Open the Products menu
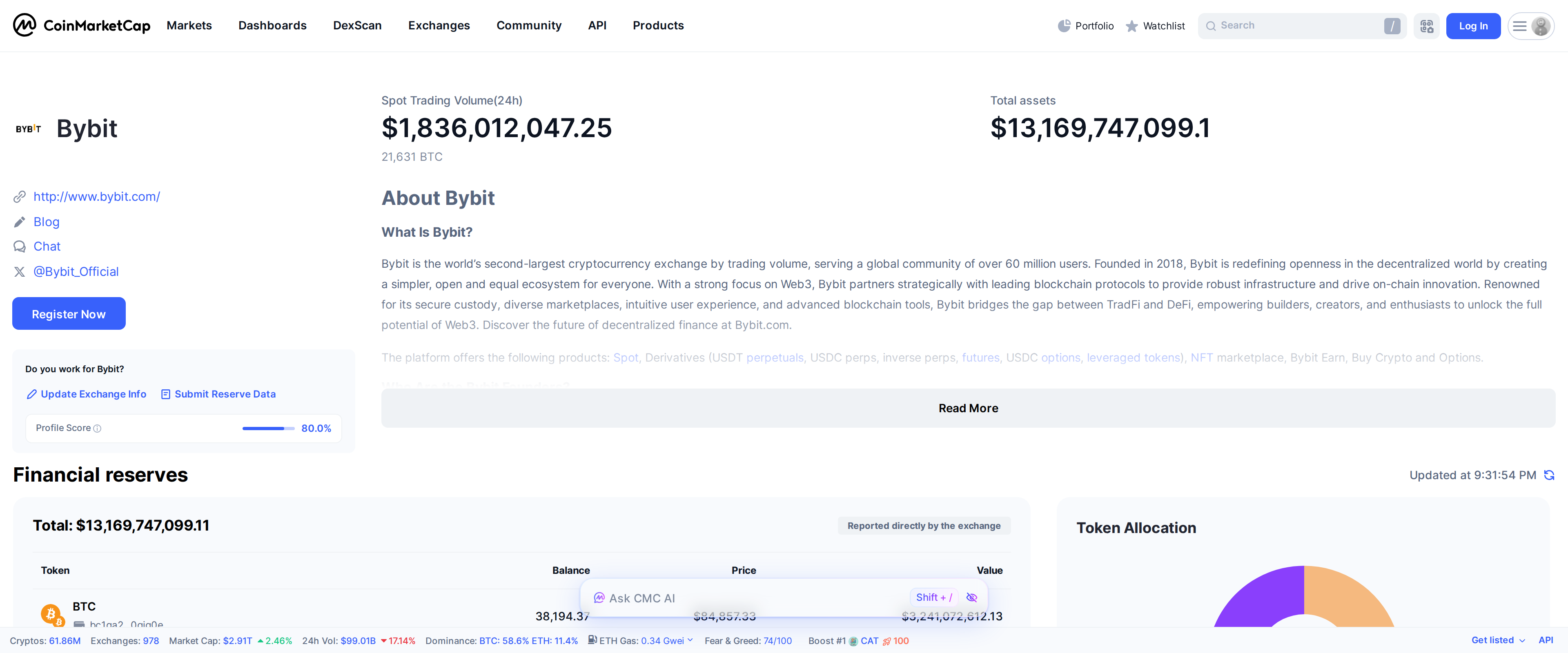The width and height of the screenshot is (1568, 653). click(x=658, y=26)
